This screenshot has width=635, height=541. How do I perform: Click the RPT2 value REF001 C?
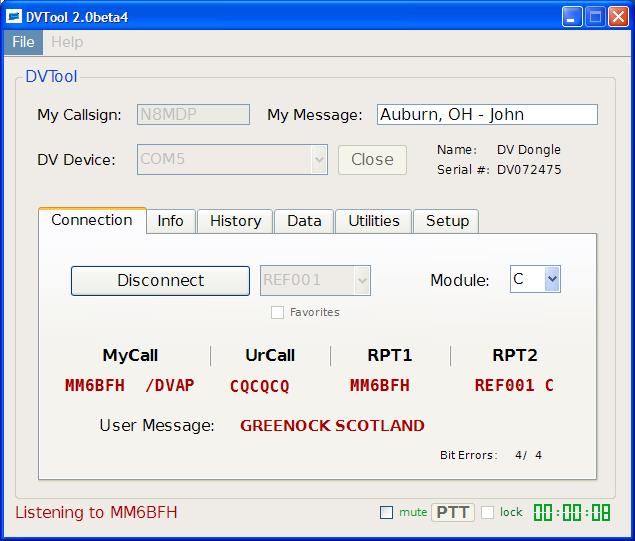pyautogui.click(x=514, y=385)
